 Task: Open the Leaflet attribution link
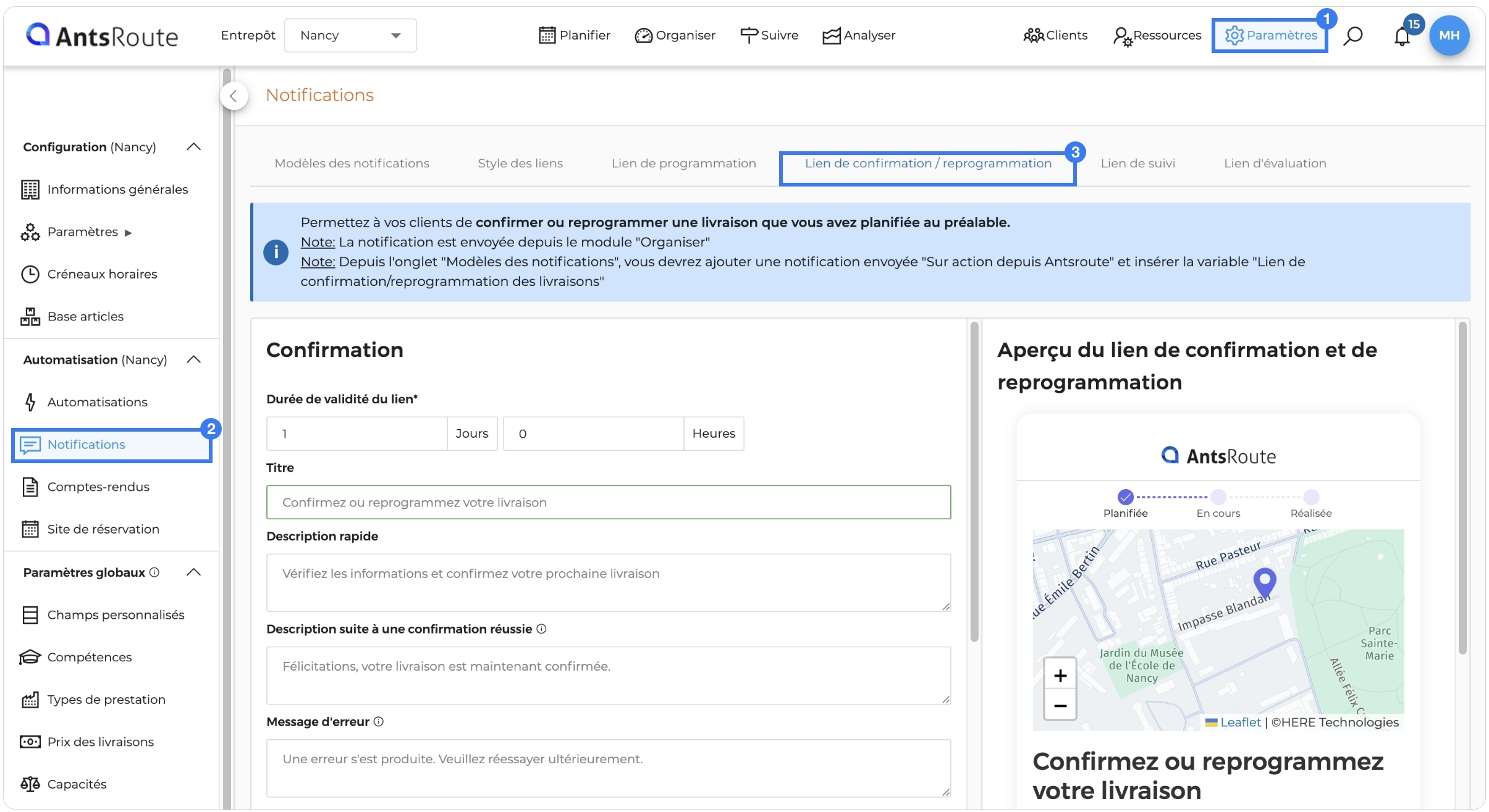[1240, 722]
